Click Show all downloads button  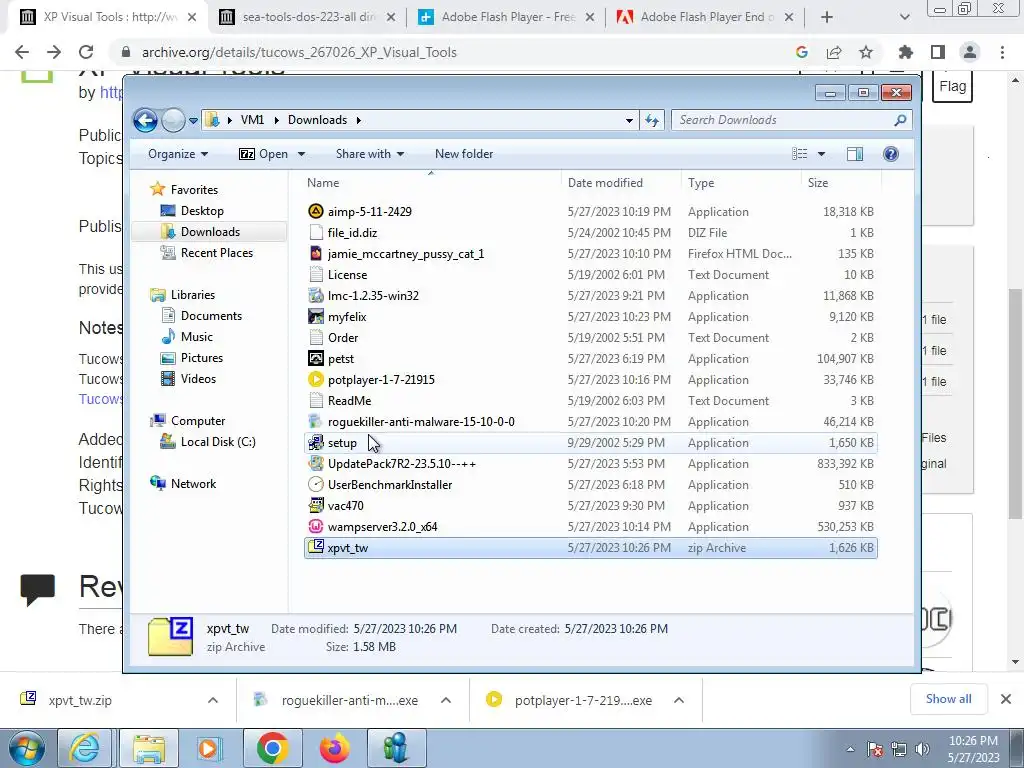pyautogui.click(x=948, y=699)
